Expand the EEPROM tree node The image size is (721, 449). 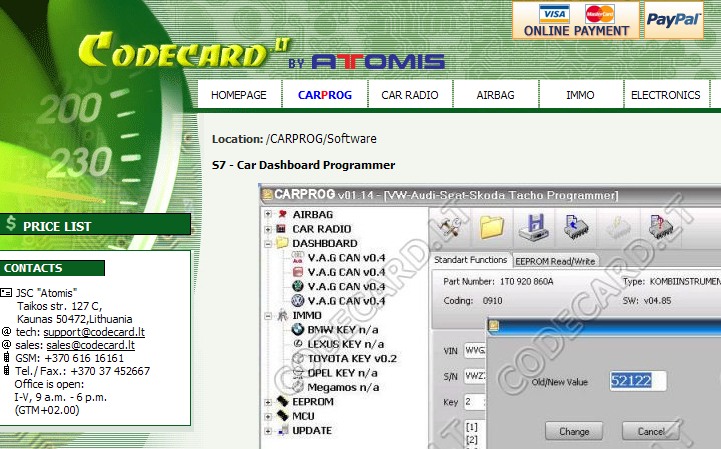point(268,402)
